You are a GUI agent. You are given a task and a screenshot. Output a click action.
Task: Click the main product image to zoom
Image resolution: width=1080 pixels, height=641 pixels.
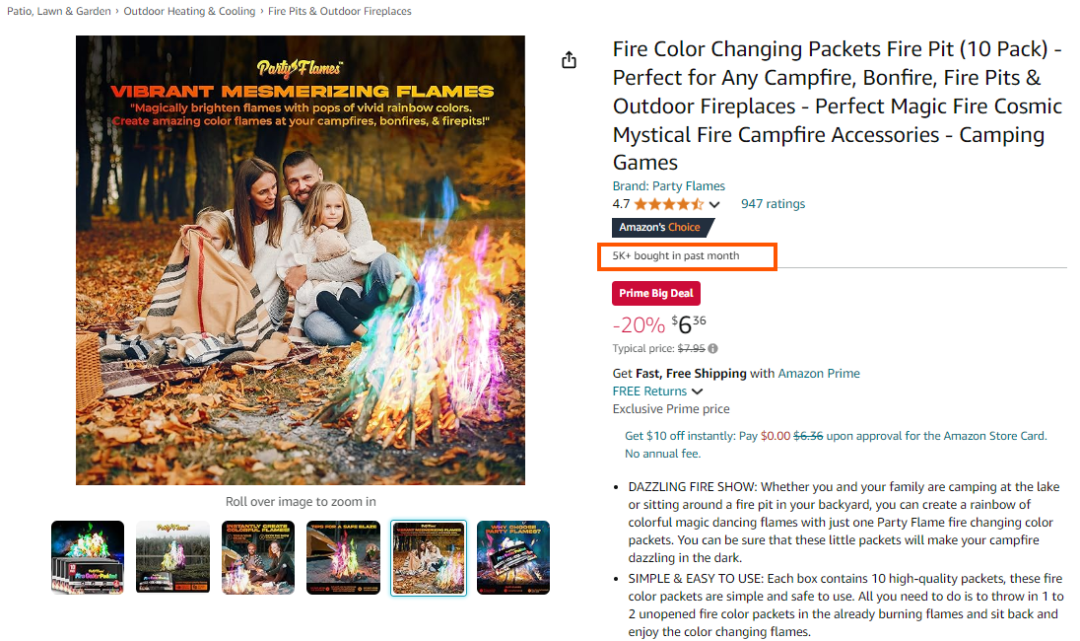pos(300,260)
